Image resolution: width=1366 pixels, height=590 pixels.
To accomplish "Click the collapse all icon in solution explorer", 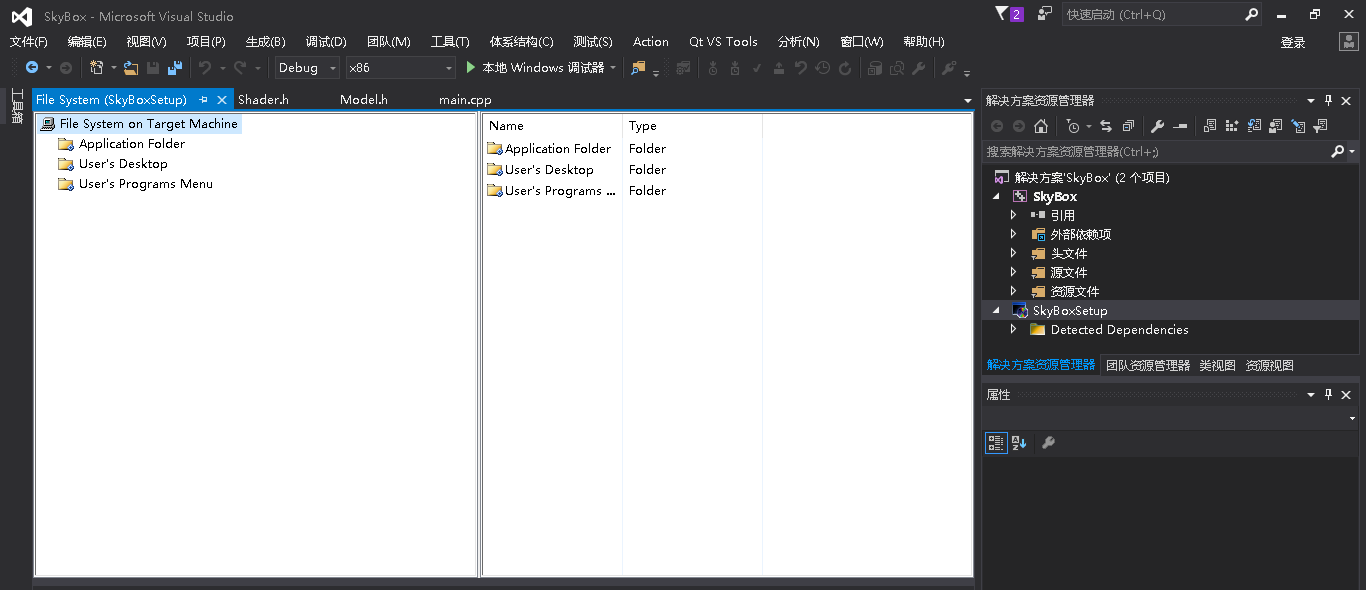I will pos(1128,126).
